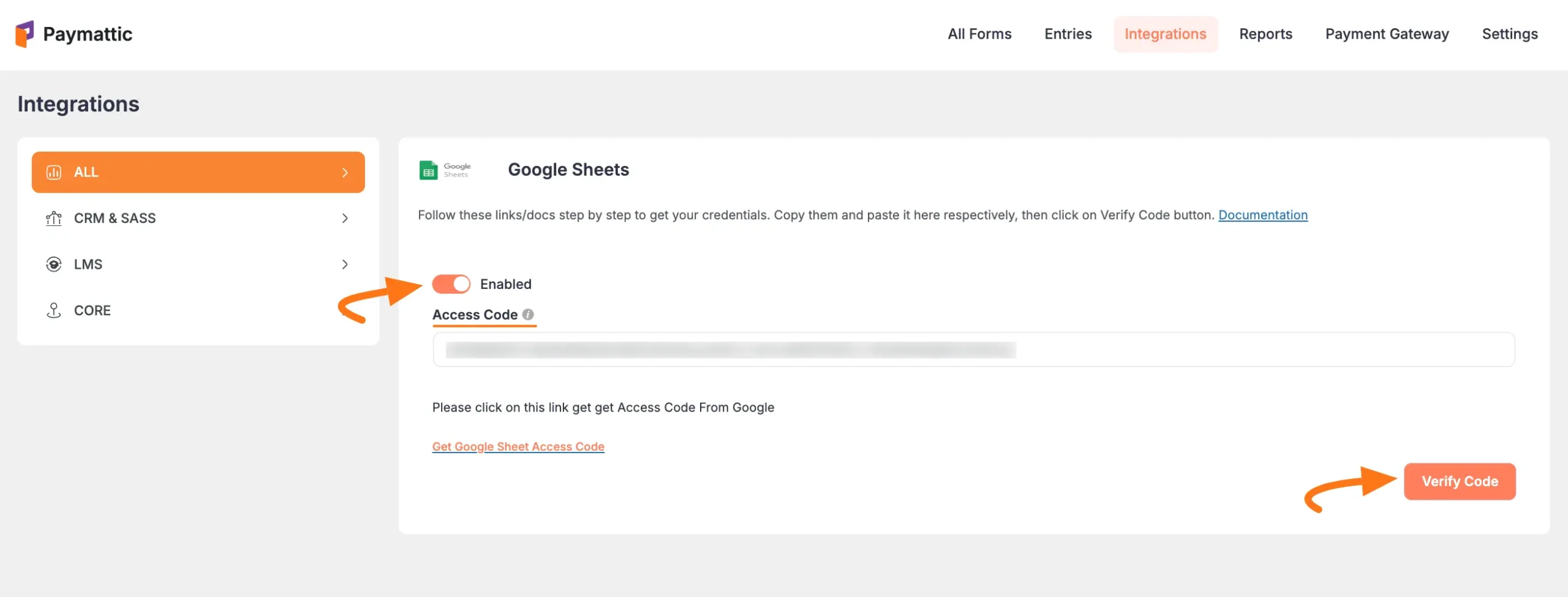
Task: Click the CORE anchor icon
Action: [54, 310]
